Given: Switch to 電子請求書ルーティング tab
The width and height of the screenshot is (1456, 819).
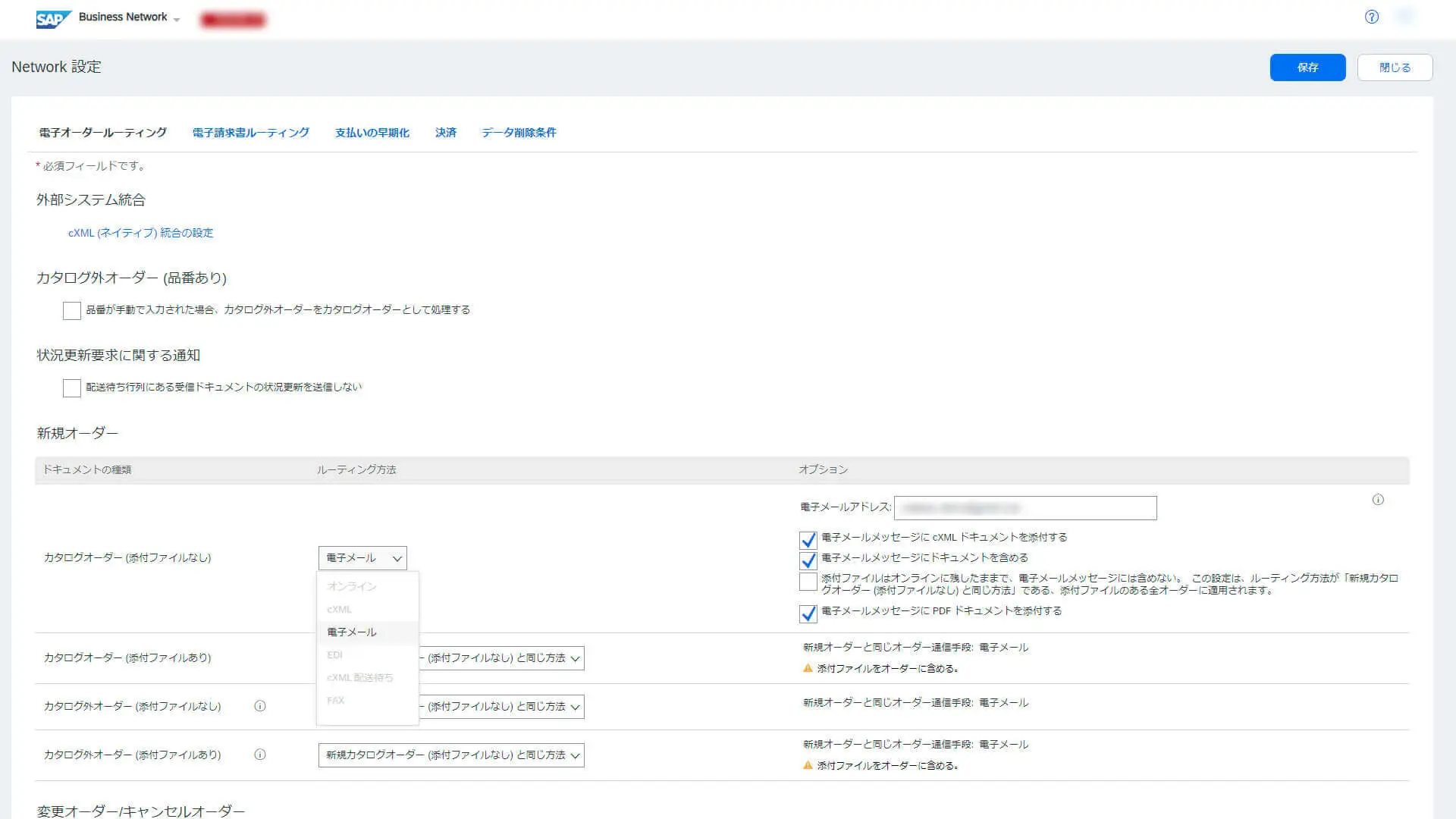Looking at the screenshot, I should (250, 133).
